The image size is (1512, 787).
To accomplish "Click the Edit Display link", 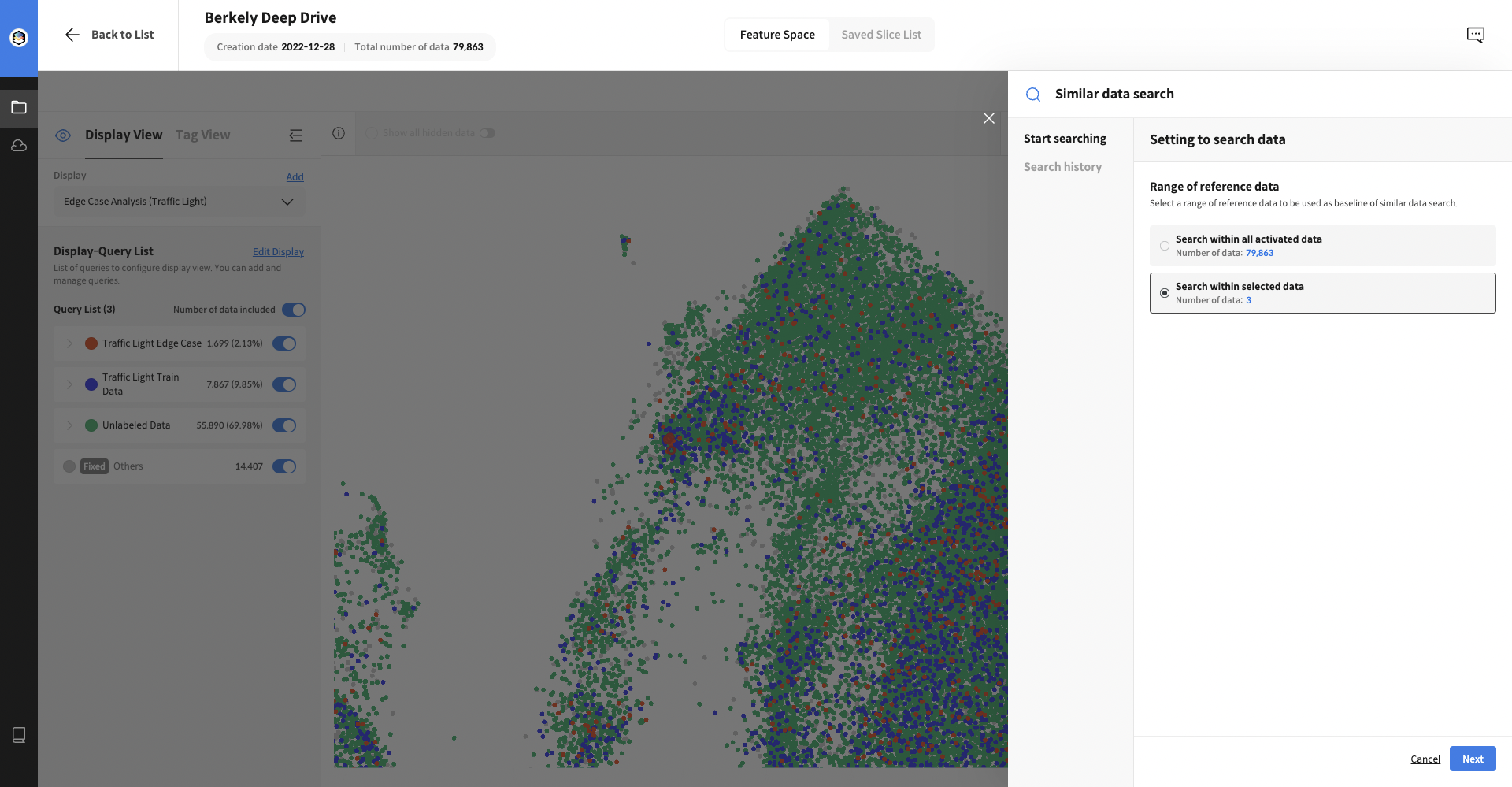I will [x=278, y=252].
